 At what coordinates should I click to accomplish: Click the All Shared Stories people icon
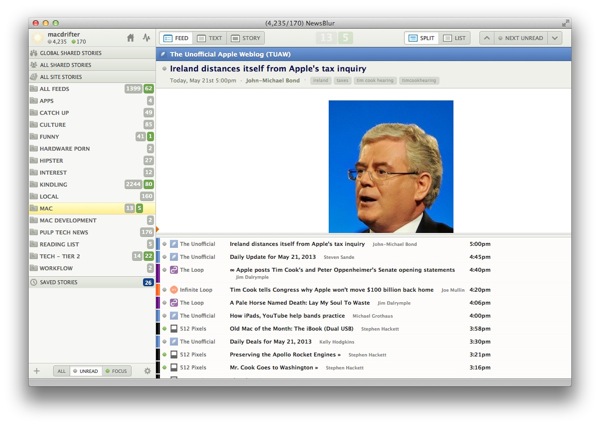pyautogui.click(x=34, y=65)
